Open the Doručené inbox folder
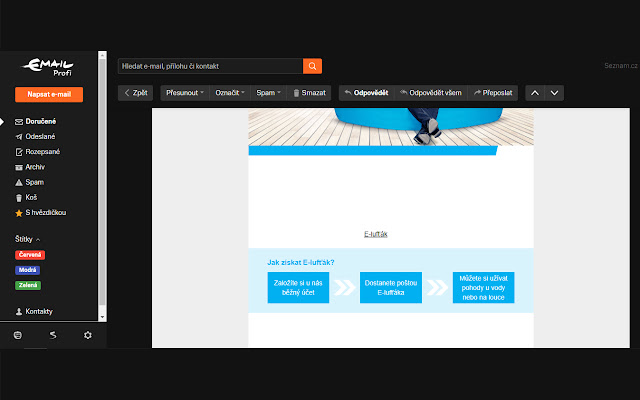The image size is (640, 400). pos(36,121)
